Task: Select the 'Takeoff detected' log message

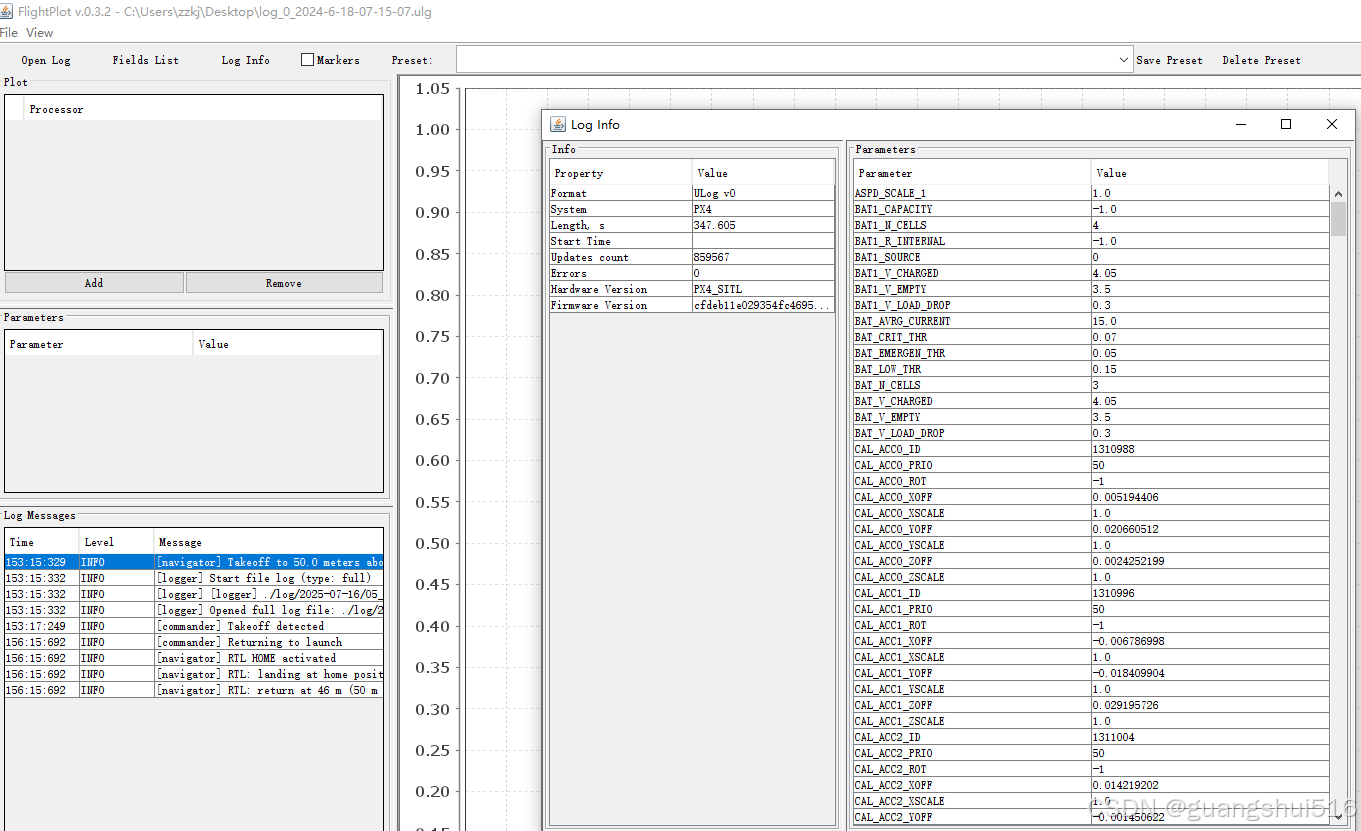Action: click(x=194, y=626)
